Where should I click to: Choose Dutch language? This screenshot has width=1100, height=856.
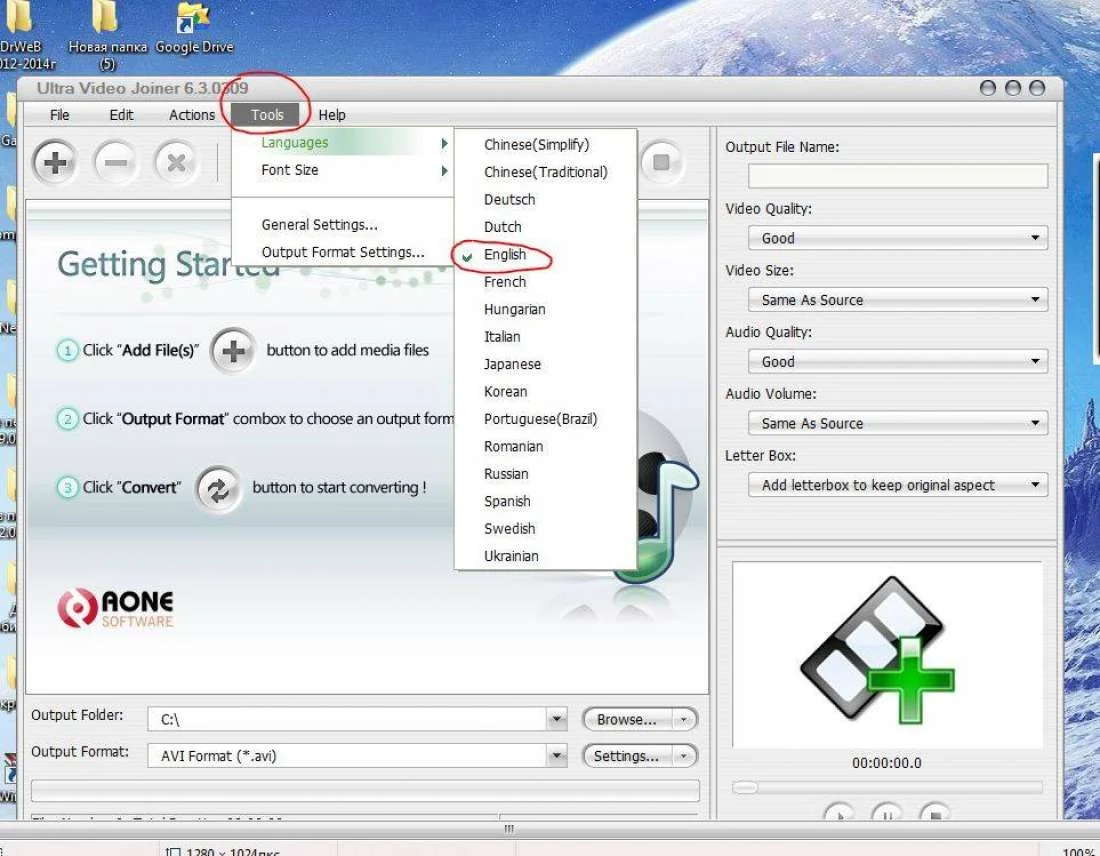point(546,227)
